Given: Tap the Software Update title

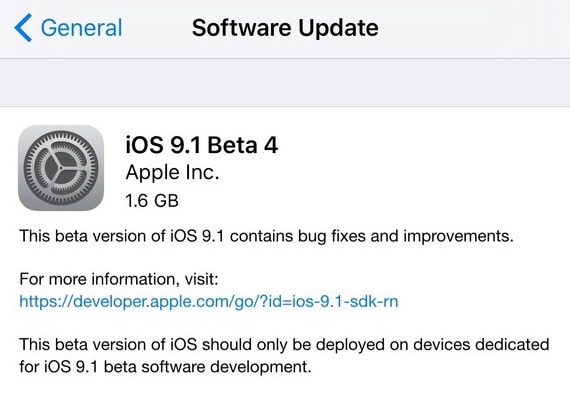Looking at the screenshot, I should (x=285, y=28).
